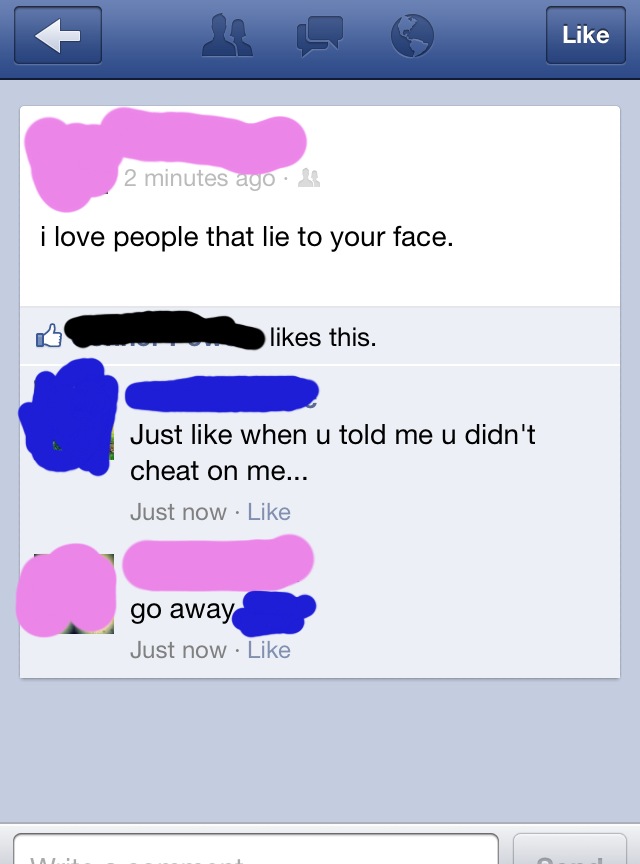
Task: Like the 'cheat on me' comment
Action: pos(268,512)
